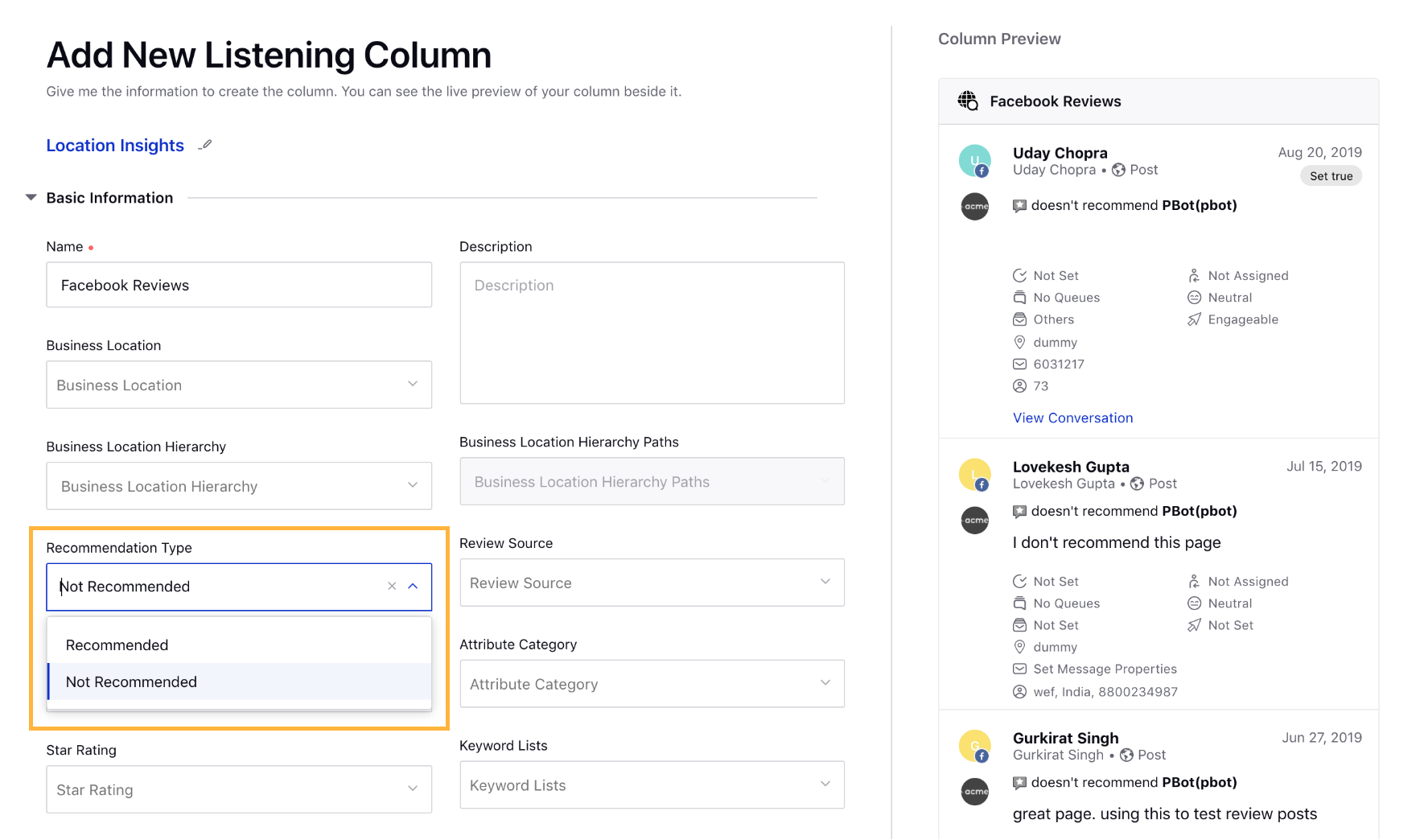This screenshot has width=1424, height=840.
Task: Open the Business Location Hierarchy Paths dropdown
Action: coord(652,481)
